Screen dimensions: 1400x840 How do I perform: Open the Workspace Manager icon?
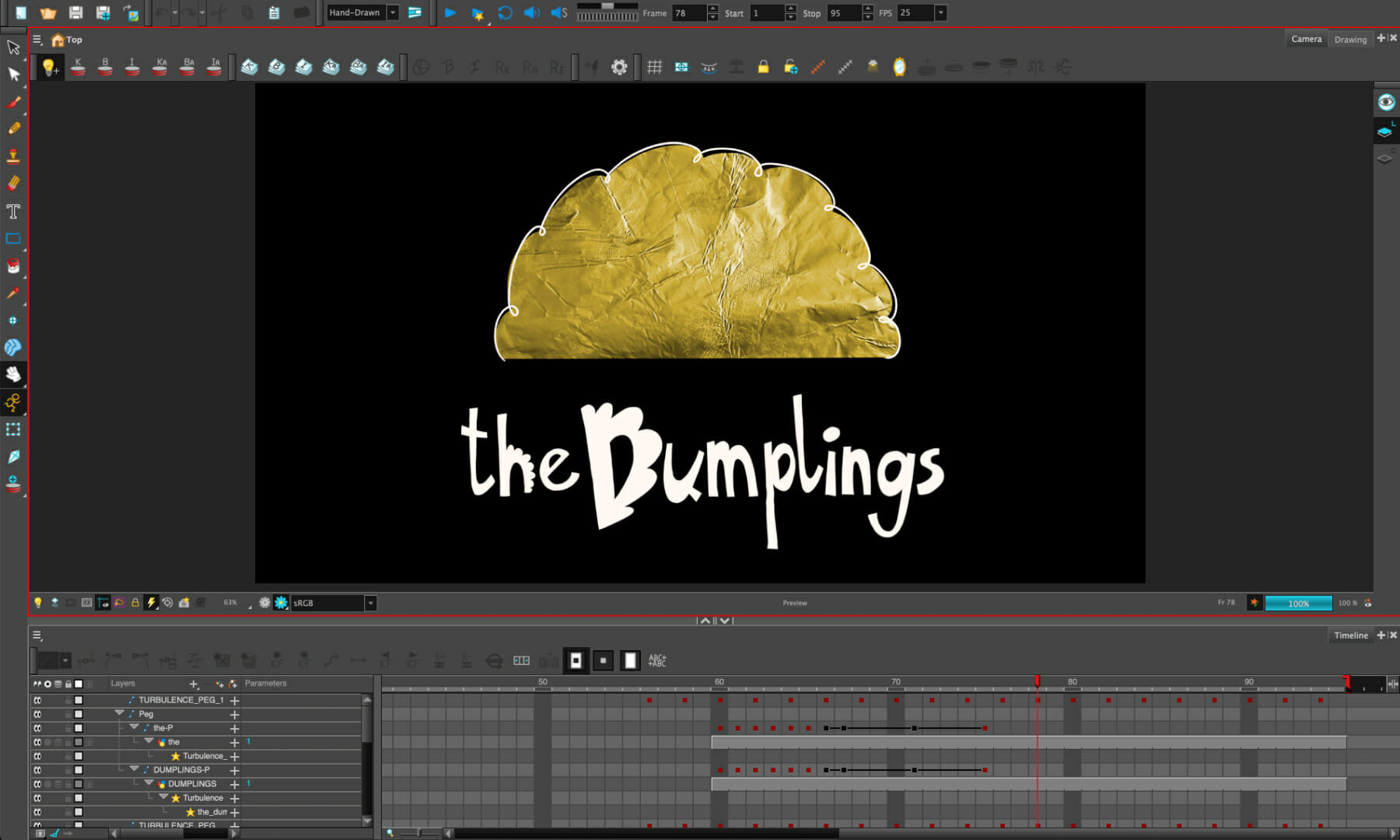415,12
